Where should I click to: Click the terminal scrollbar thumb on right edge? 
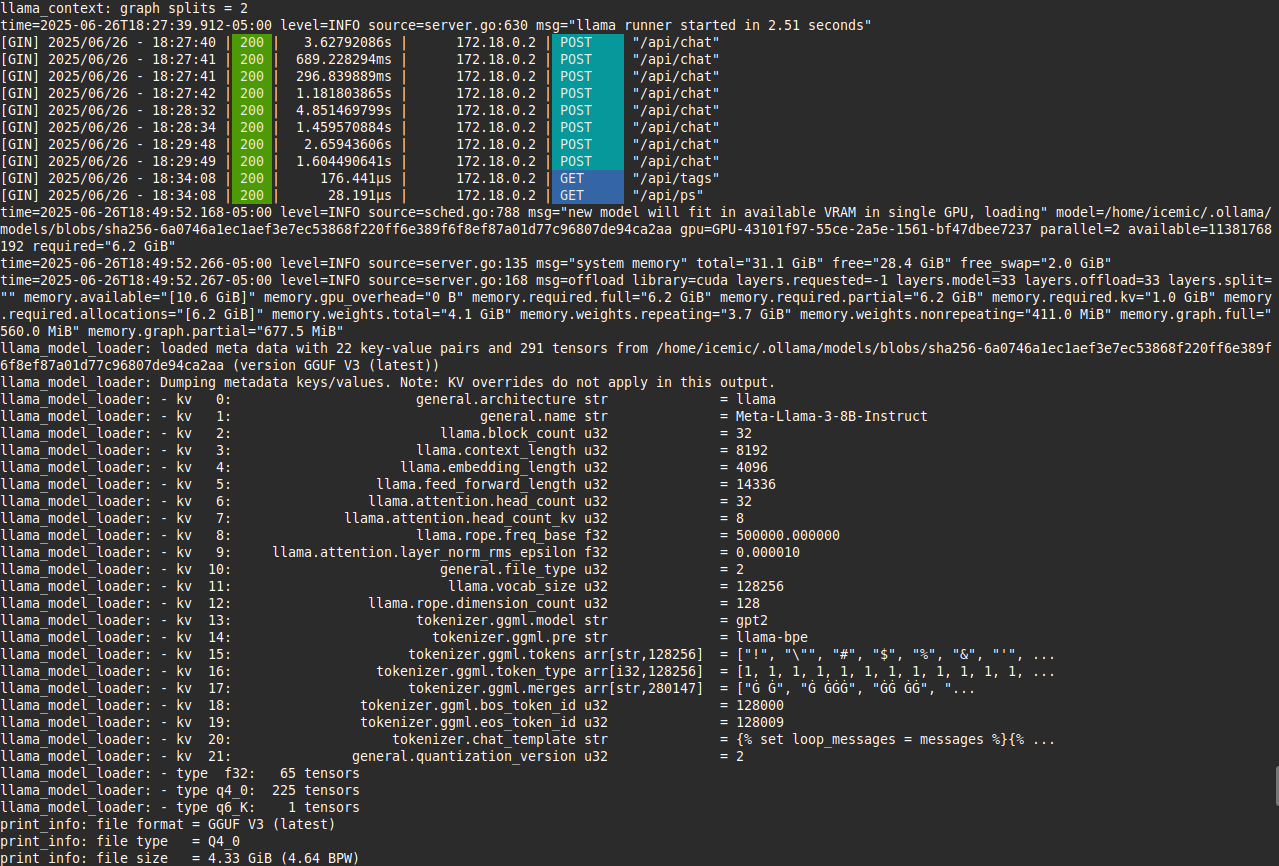1275,785
